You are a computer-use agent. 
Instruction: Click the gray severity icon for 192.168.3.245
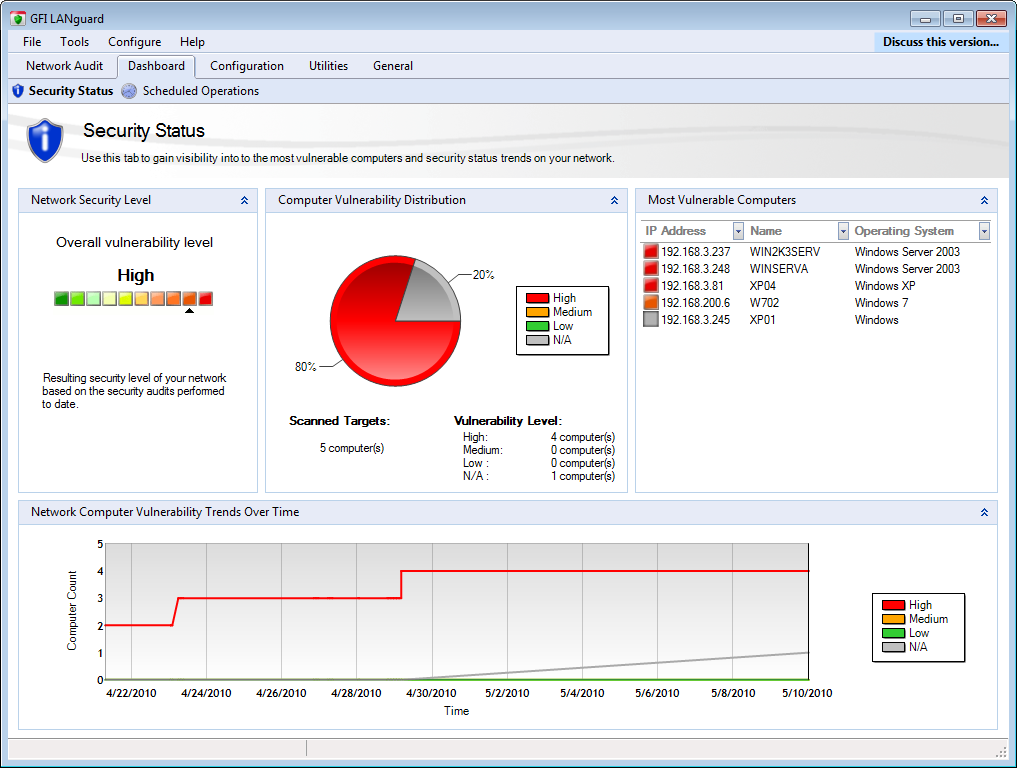[651, 319]
